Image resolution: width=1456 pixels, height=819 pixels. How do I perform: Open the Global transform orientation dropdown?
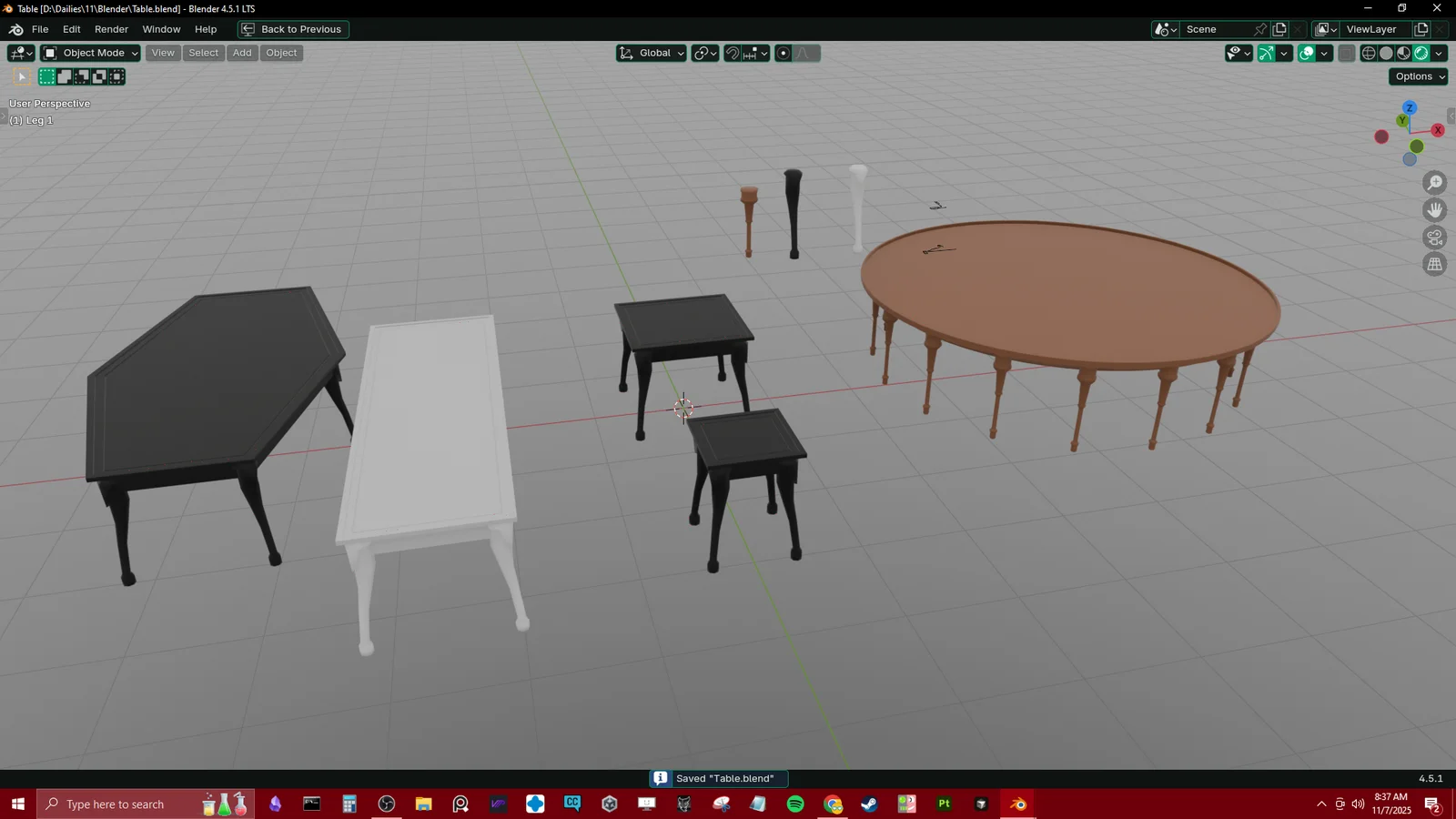coord(651,53)
